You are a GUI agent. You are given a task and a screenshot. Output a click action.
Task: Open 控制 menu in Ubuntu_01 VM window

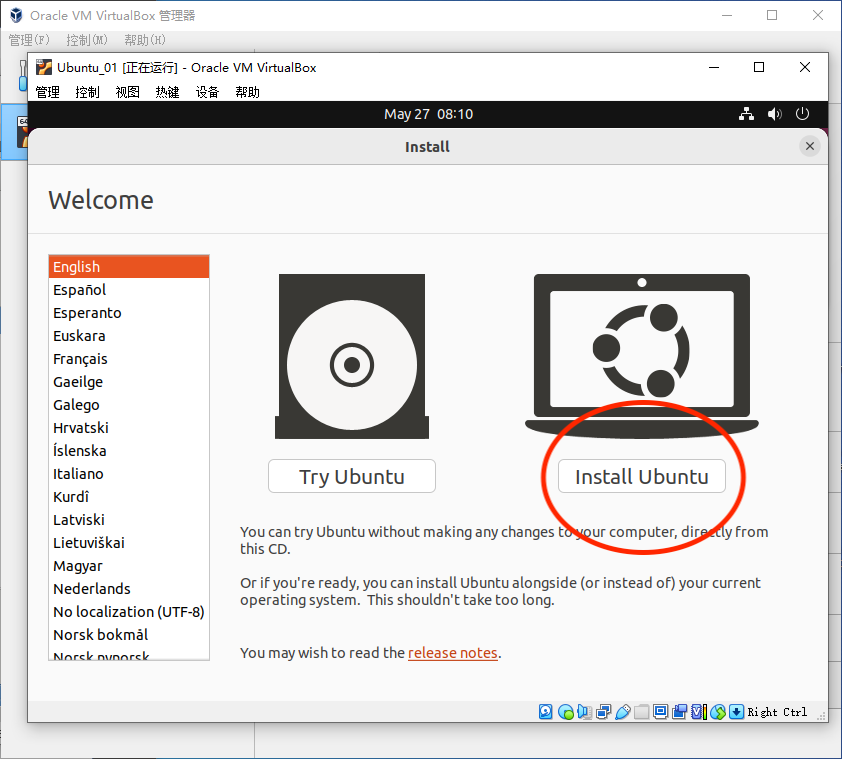(88, 92)
